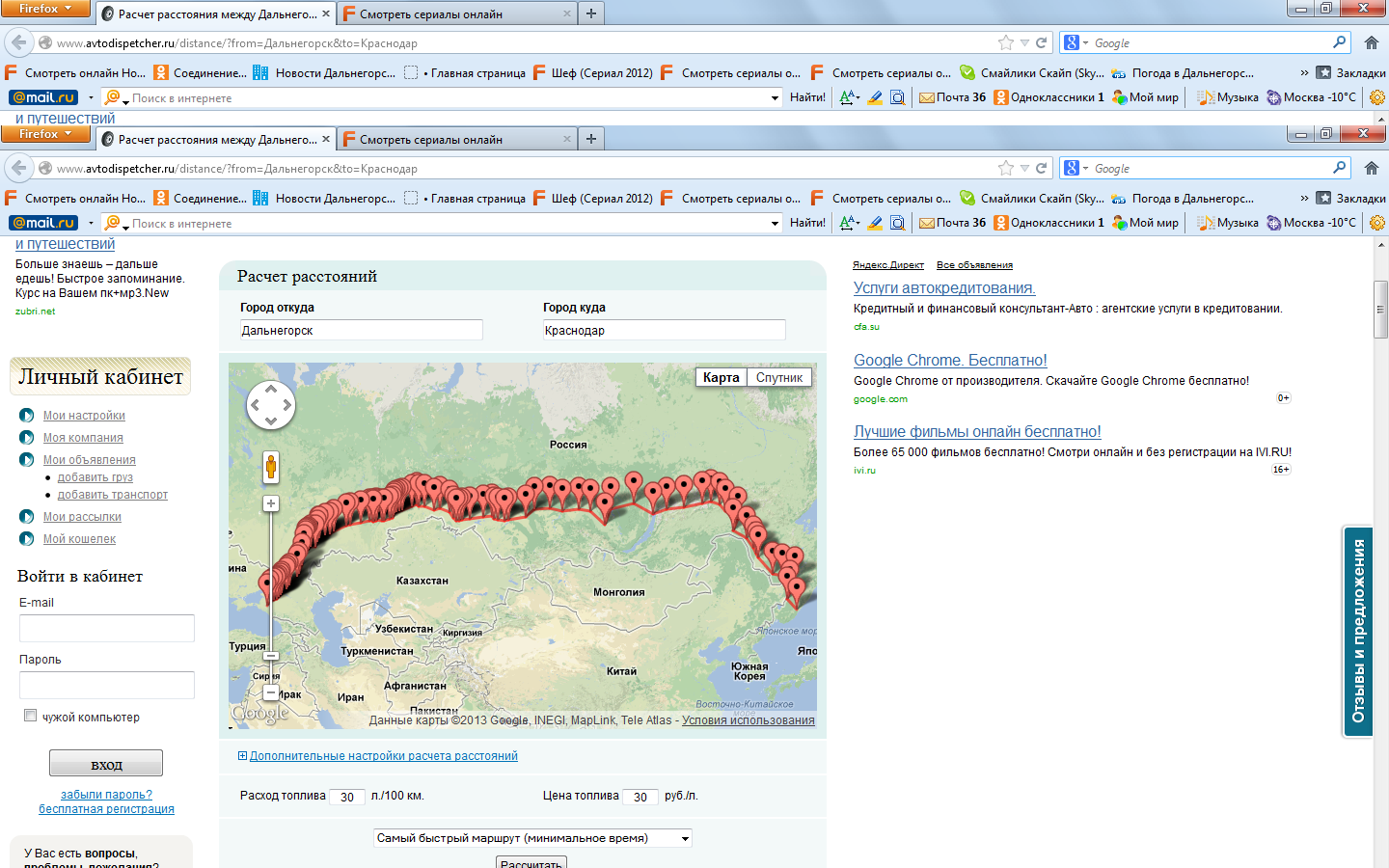This screenshot has width=1389, height=868.
Task: Open the "Отзывы и предложения" side tab
Action: (1358, 631)
